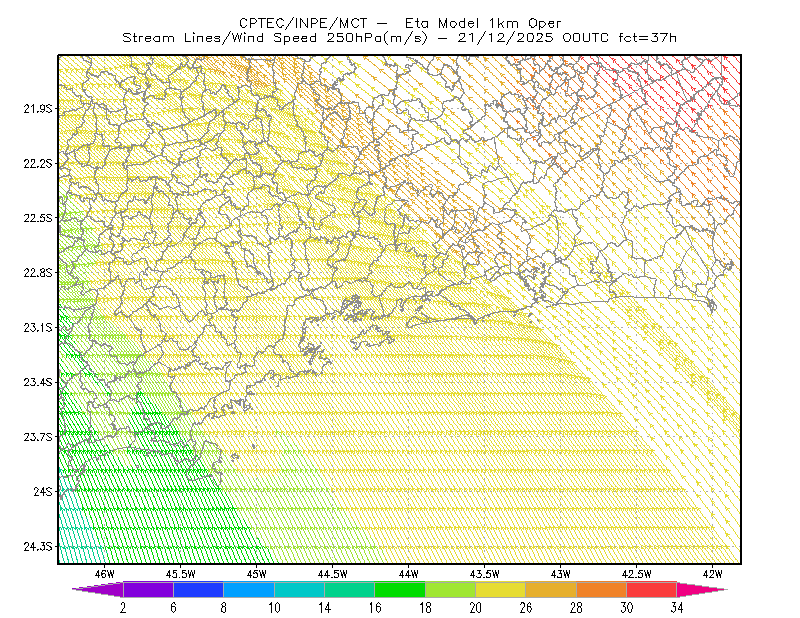
Task: Pick the gold 26–28 legend swatch
Action: [x=551, y=589]
